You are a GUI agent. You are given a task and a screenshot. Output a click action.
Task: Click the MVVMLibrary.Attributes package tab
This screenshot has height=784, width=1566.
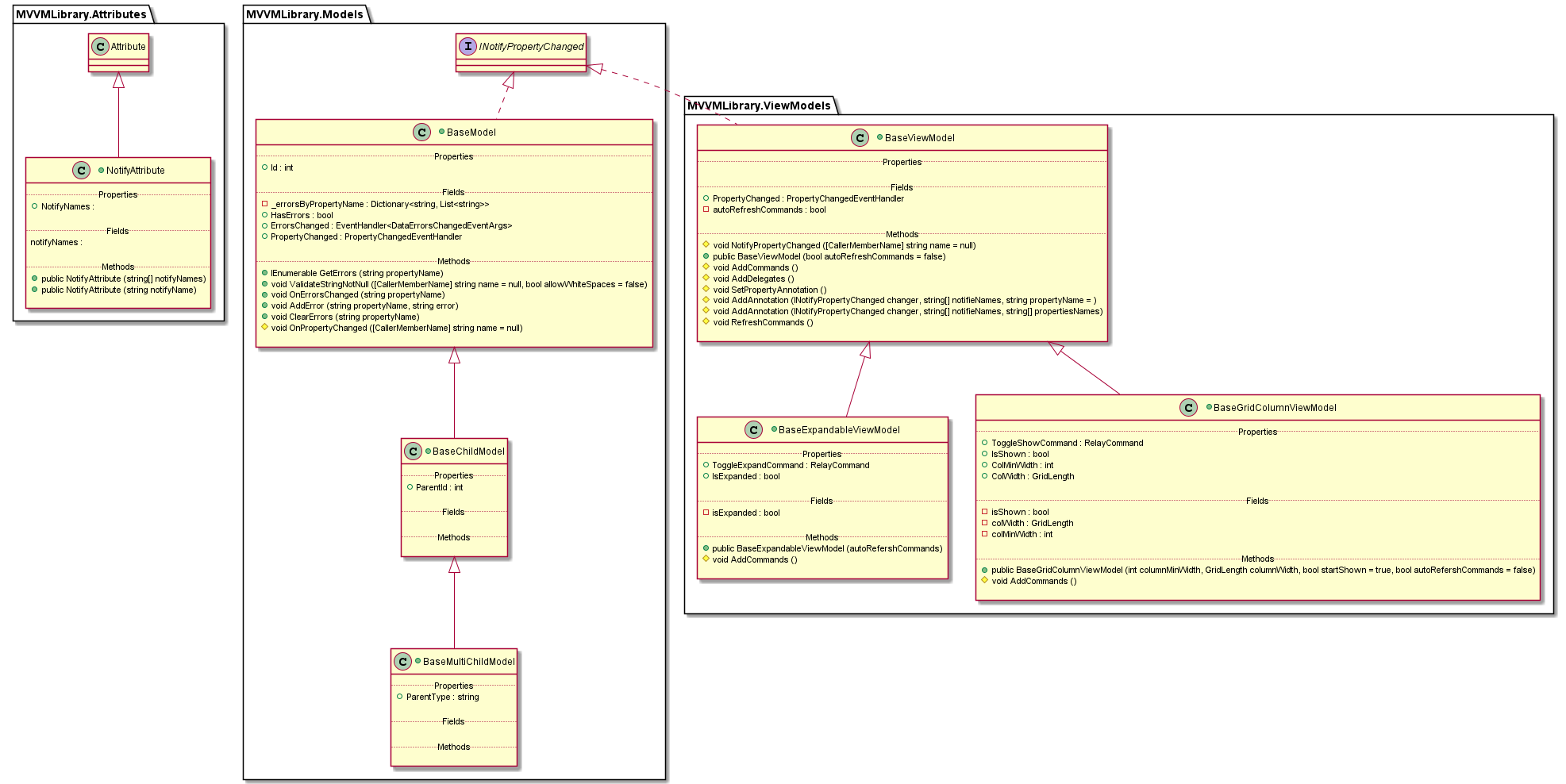click(x=80, y=13)
